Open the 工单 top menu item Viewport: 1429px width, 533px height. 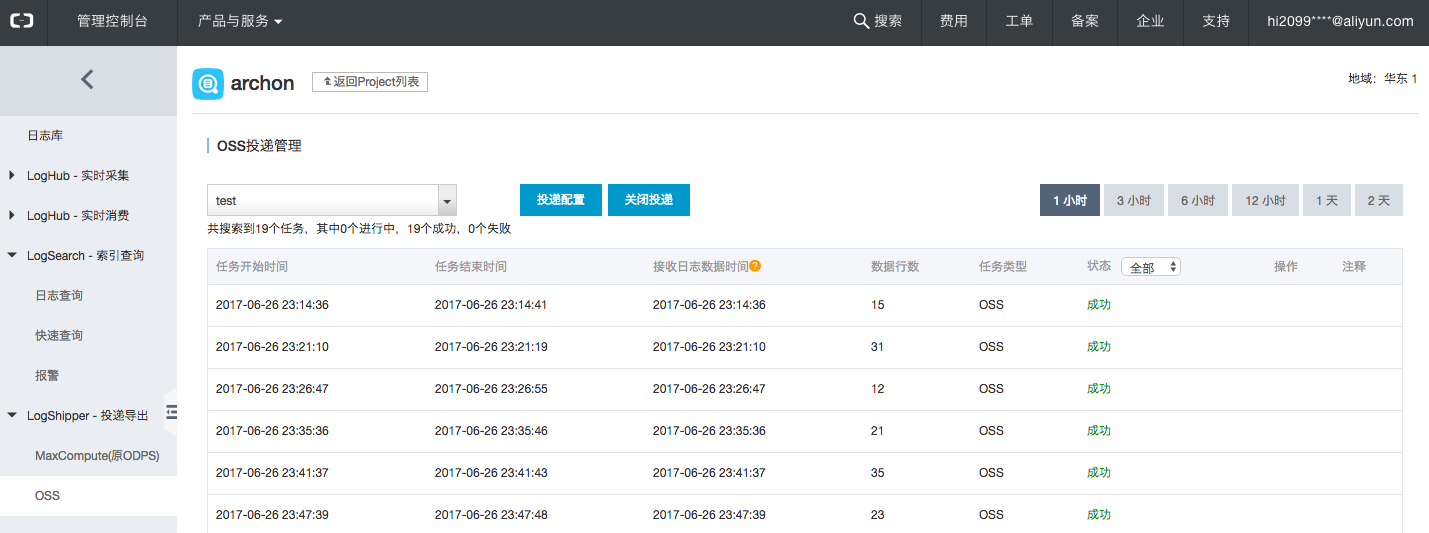(1019, 21)
